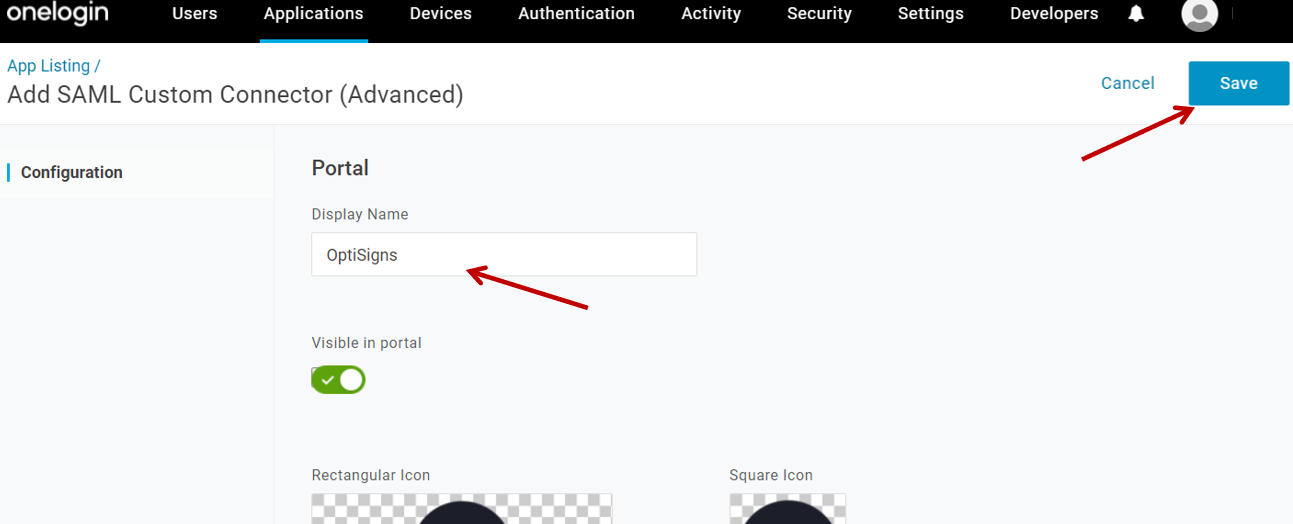This screenshot has width=1293, height=524.
Task: Open the Activity menu
Action: click(x=711, y=14)
